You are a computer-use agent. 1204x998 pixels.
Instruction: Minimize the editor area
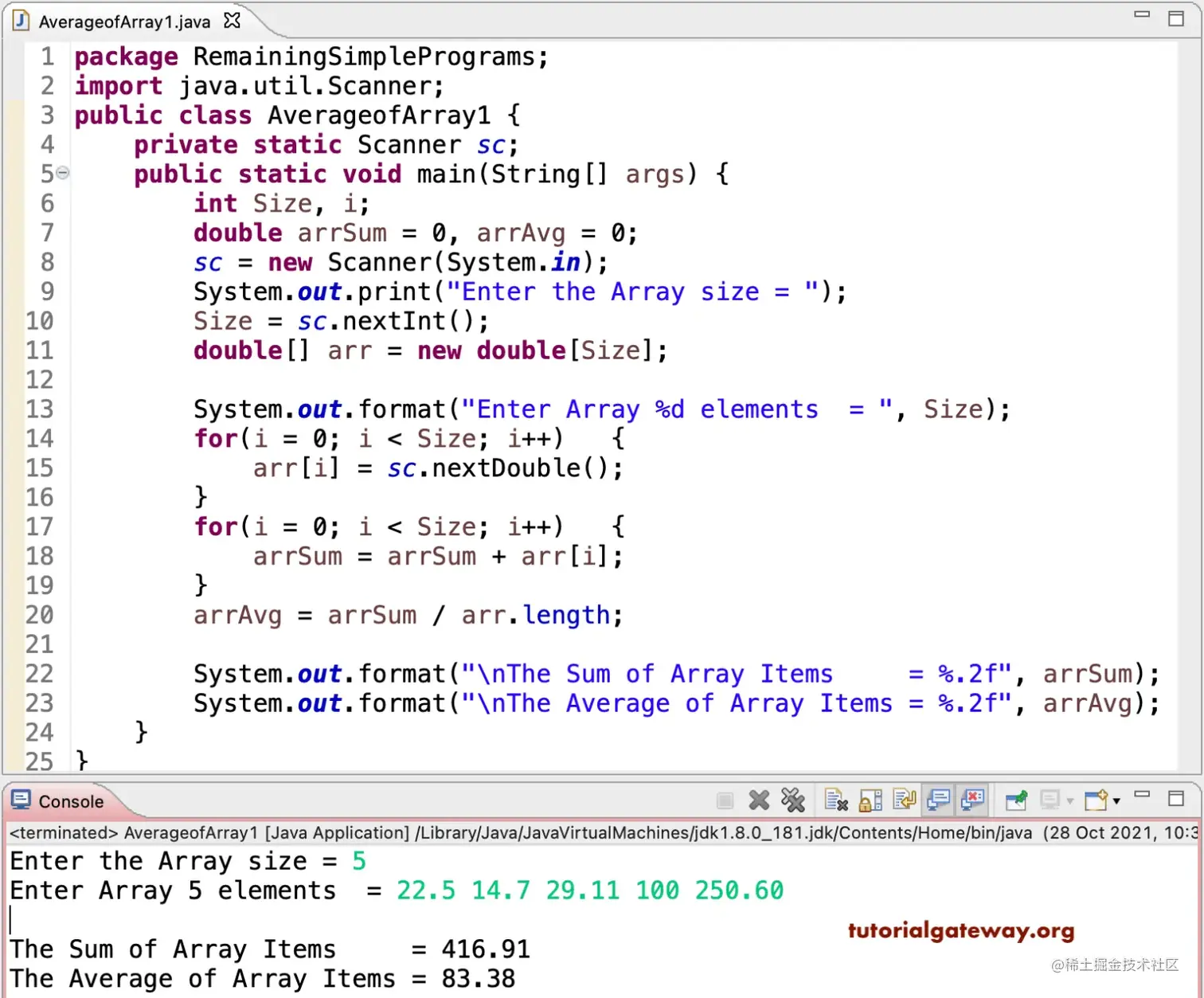[1142, 14]
